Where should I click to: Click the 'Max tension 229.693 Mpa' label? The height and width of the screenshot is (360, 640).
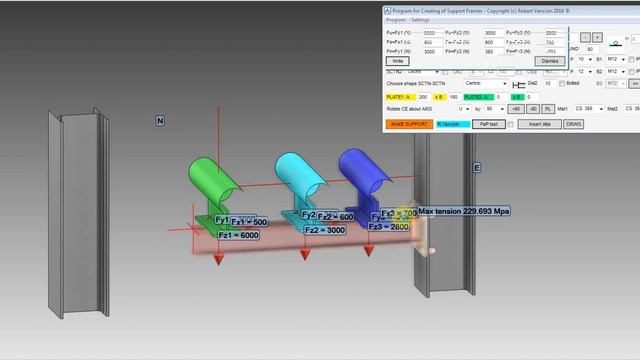click(464, 211)
